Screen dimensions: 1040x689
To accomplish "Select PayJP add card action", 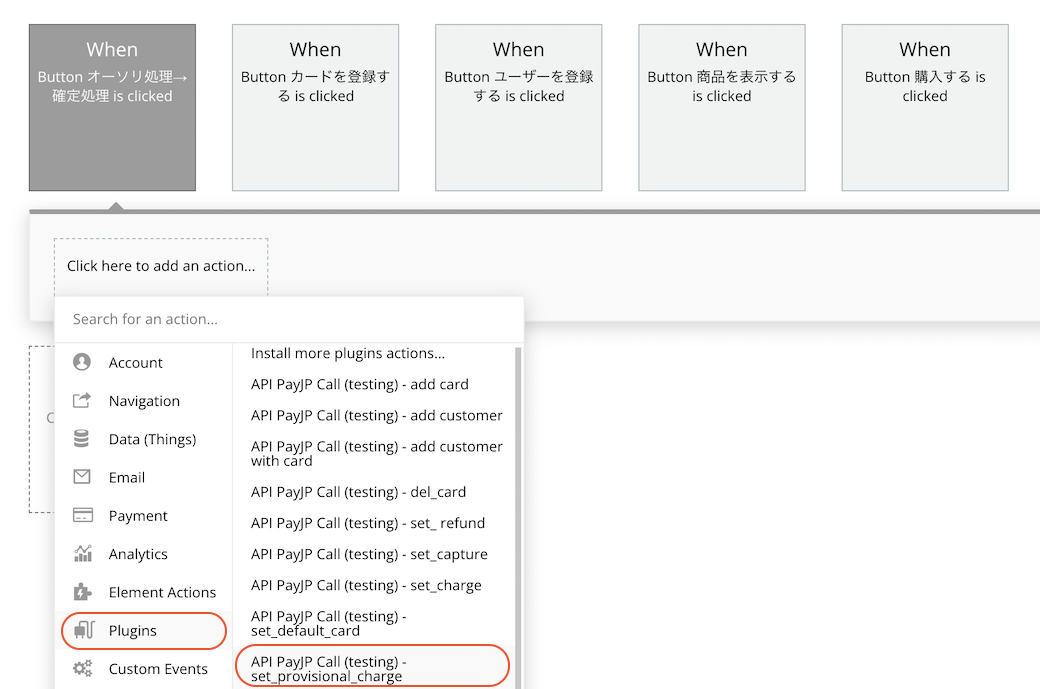I will click(x=359, y=385).
